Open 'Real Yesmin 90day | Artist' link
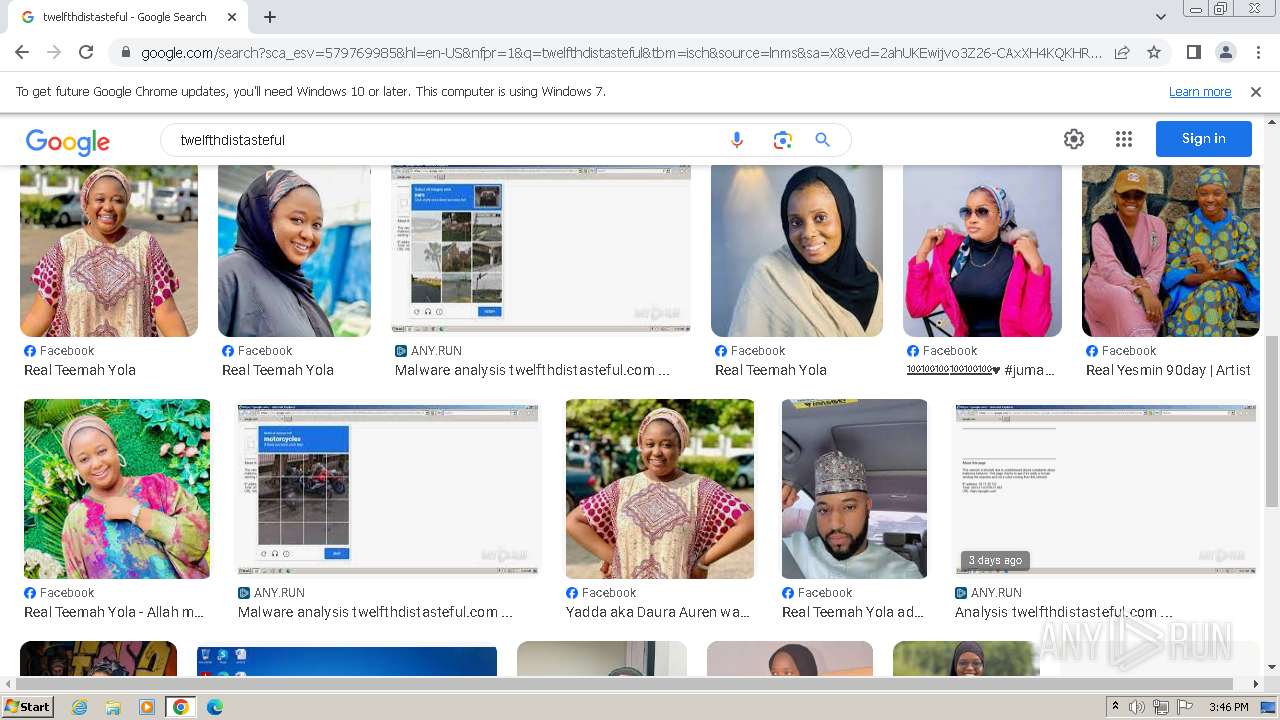The width and height of the screenshot is (1280, 720). pyautogui.click(x=1168, y=370)
